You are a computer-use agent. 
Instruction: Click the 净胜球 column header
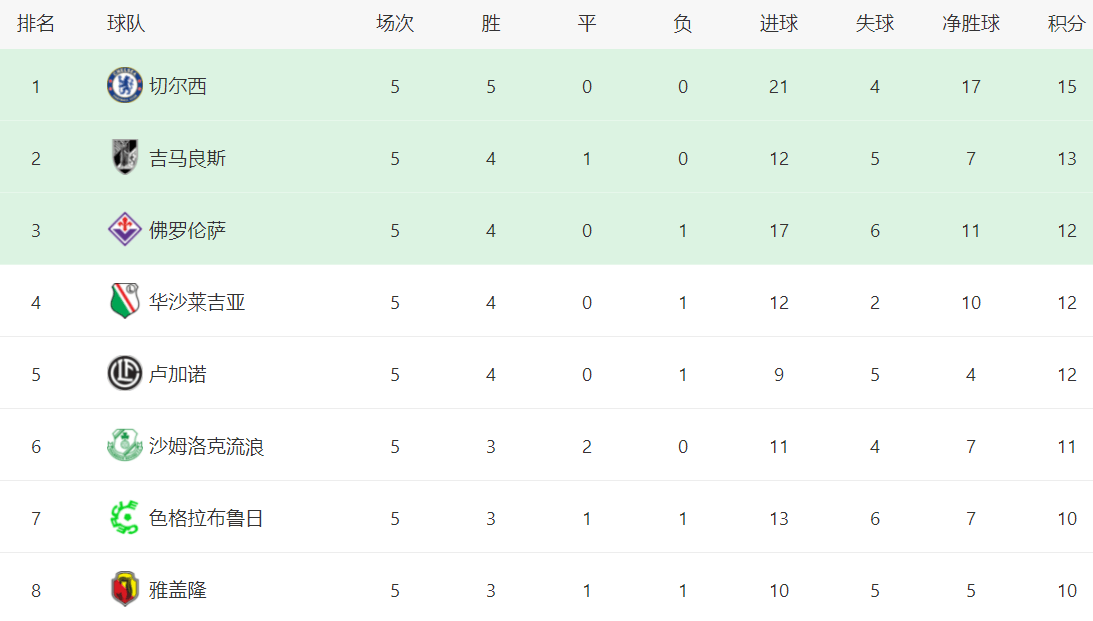click(x=971, y=24)
